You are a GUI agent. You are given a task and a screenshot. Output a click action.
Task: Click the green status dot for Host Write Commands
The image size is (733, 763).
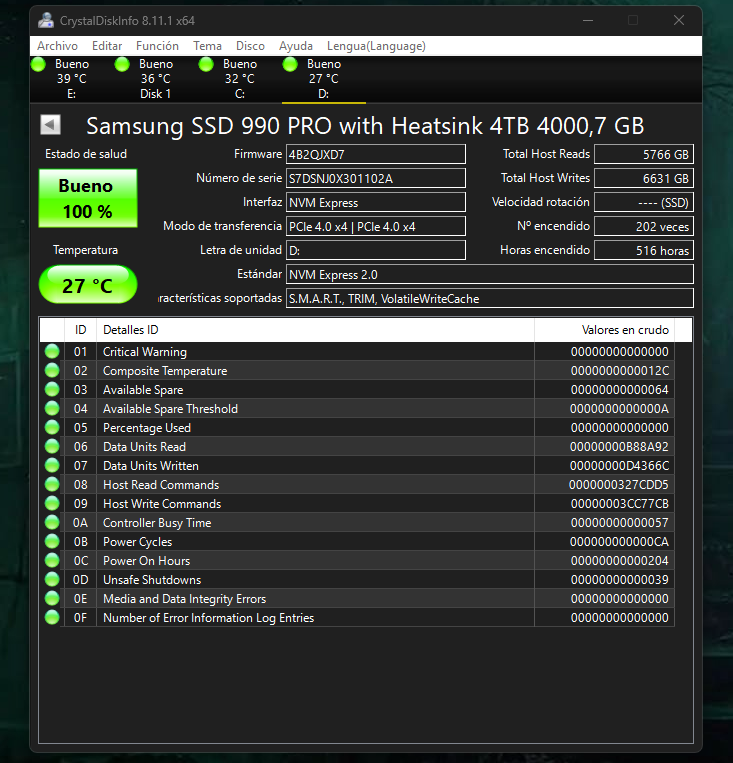[x=52, y=503]
